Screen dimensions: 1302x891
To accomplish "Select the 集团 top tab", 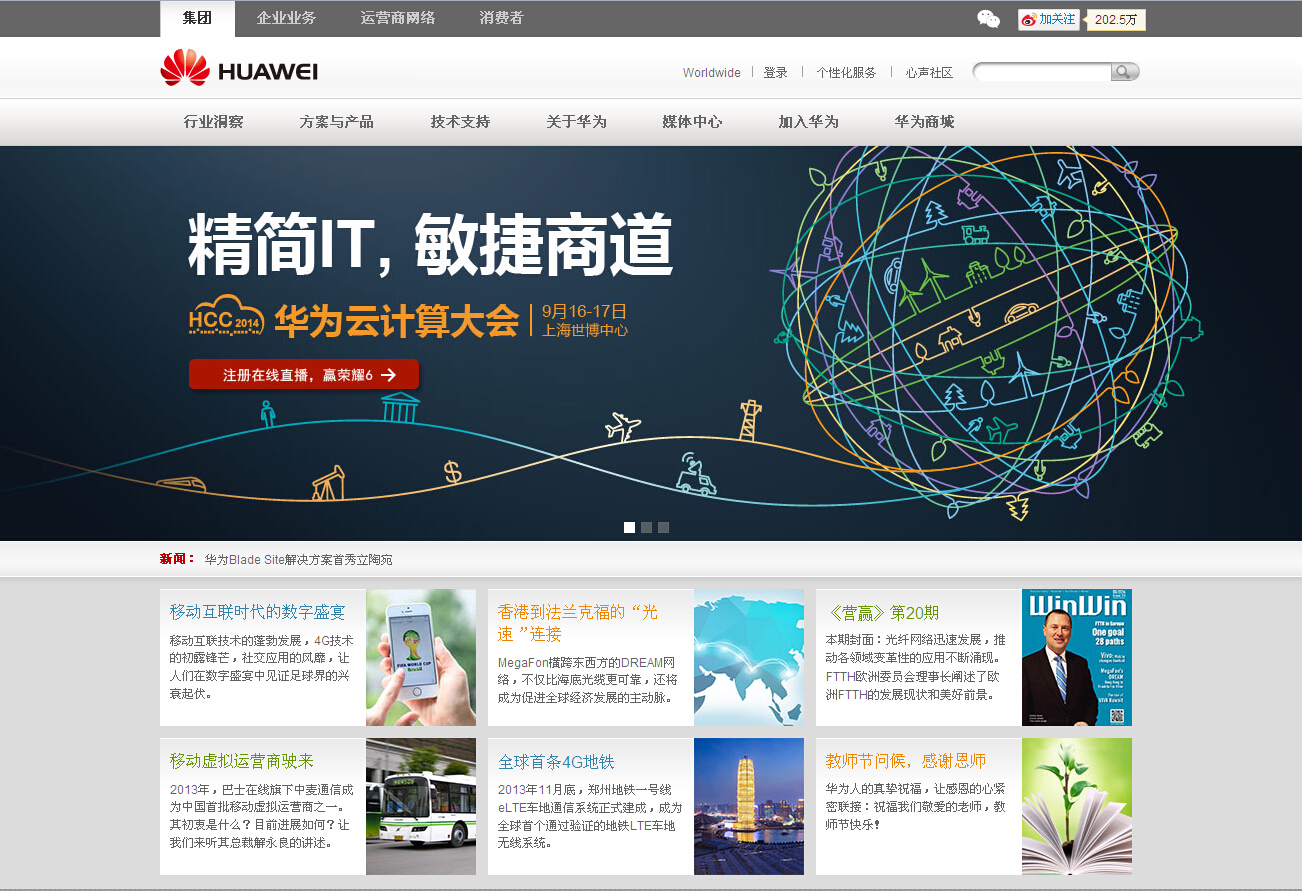I will [x=197, y=18].
